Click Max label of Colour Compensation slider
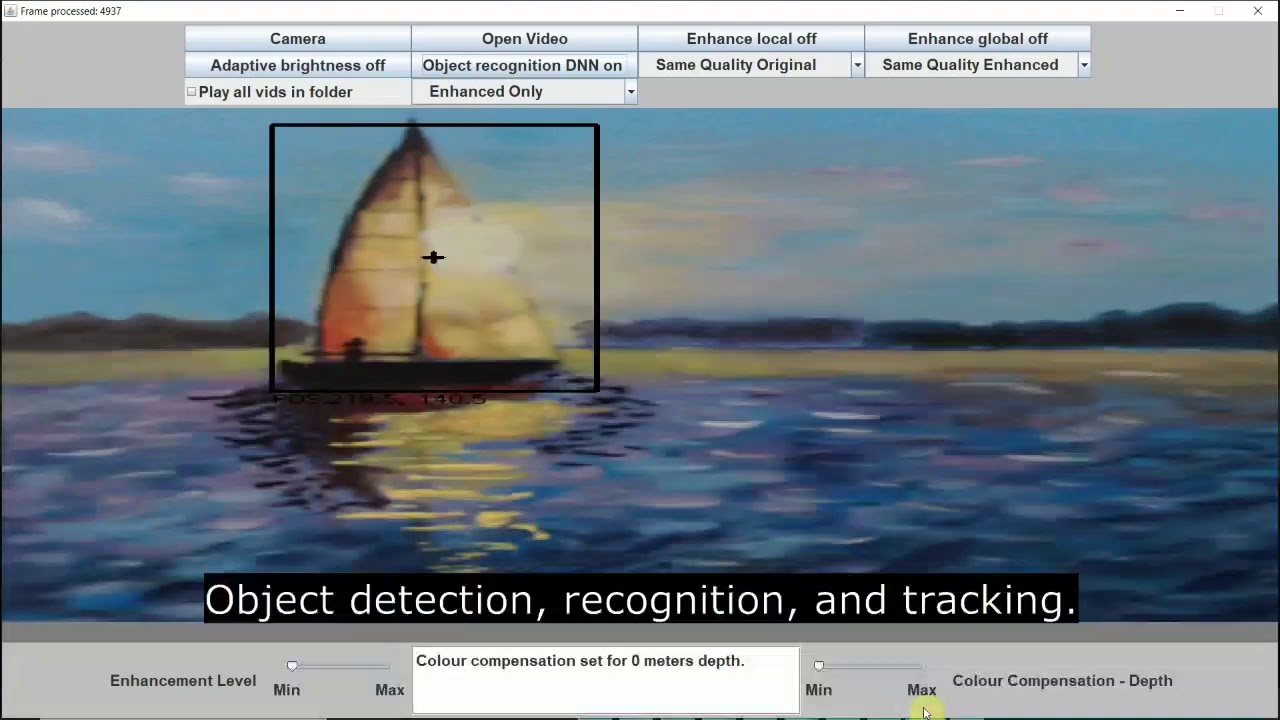Viewport: 1280px width, 720px height. pos(922,690)
